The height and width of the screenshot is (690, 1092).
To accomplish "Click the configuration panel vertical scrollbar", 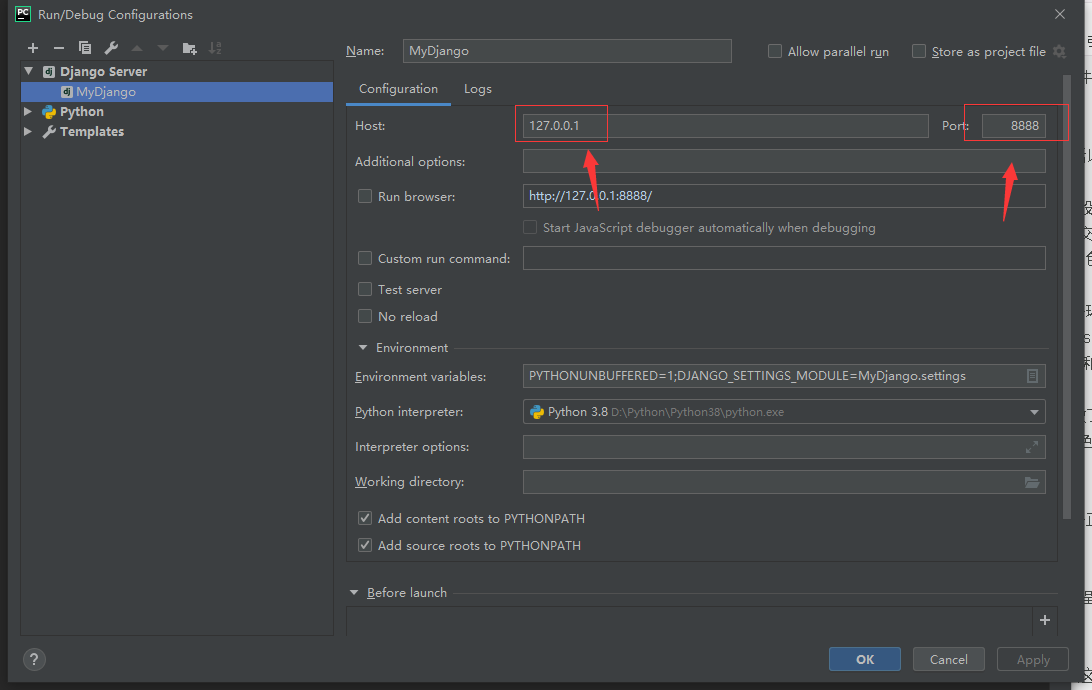I will 1066,297.
